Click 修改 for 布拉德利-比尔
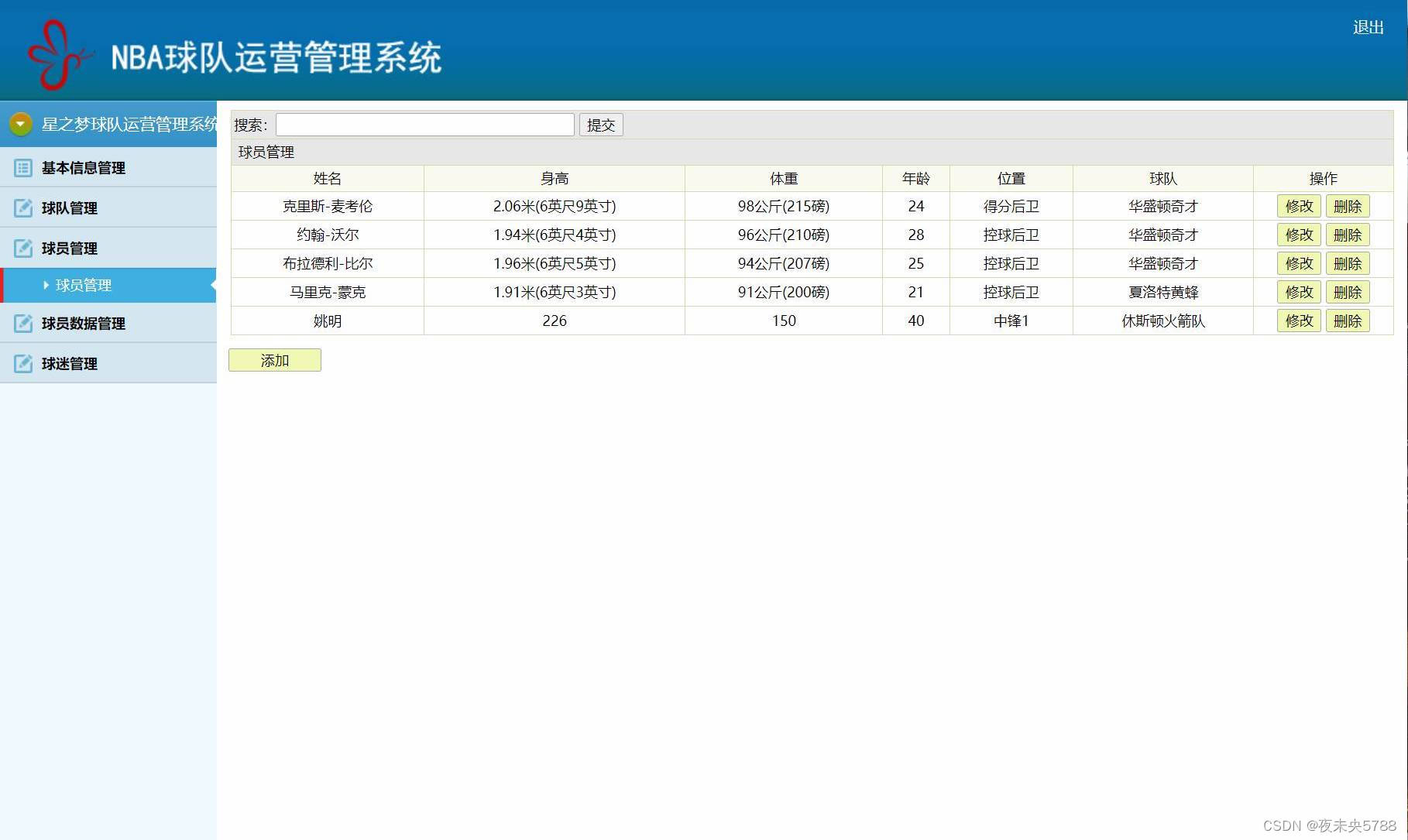Screen dimensions: 1408x840 click(x=1299, y=263)
